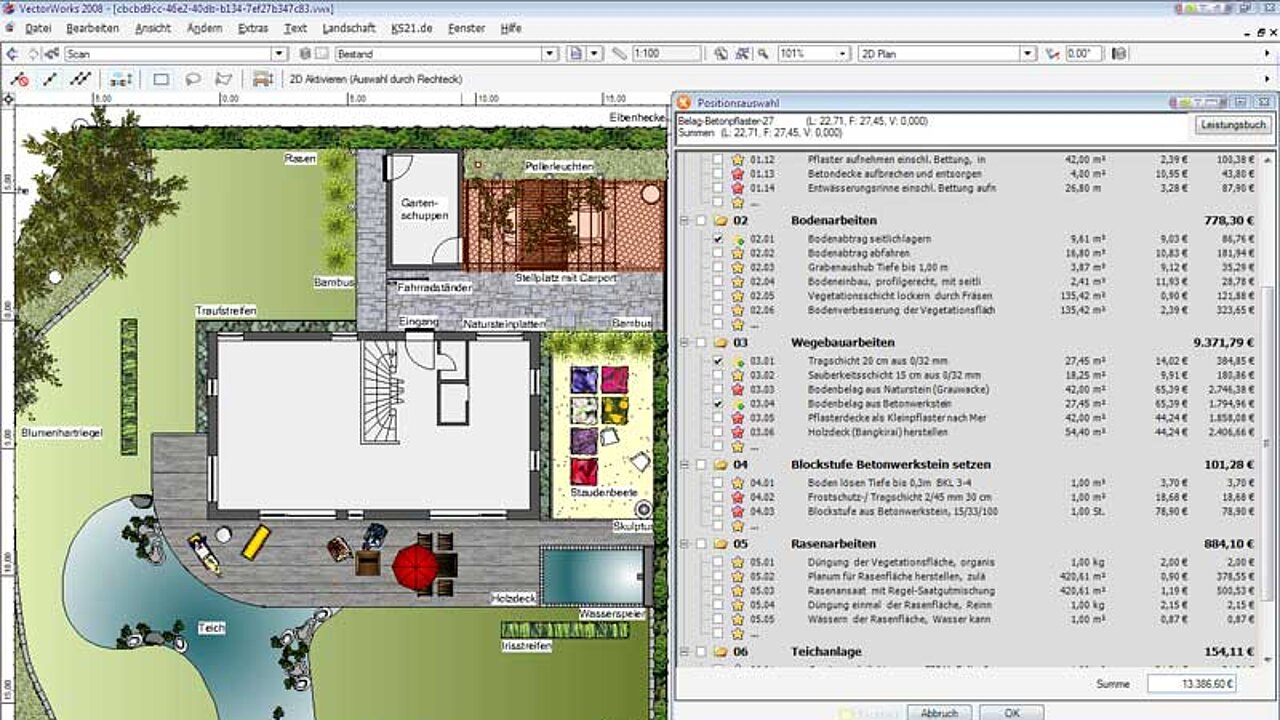This screenshot has width=1280, height=720.
Task: Uncheck 03.04 Bodenbelag aus Betonwerkstein checkbox
Action: click(718, 403)
